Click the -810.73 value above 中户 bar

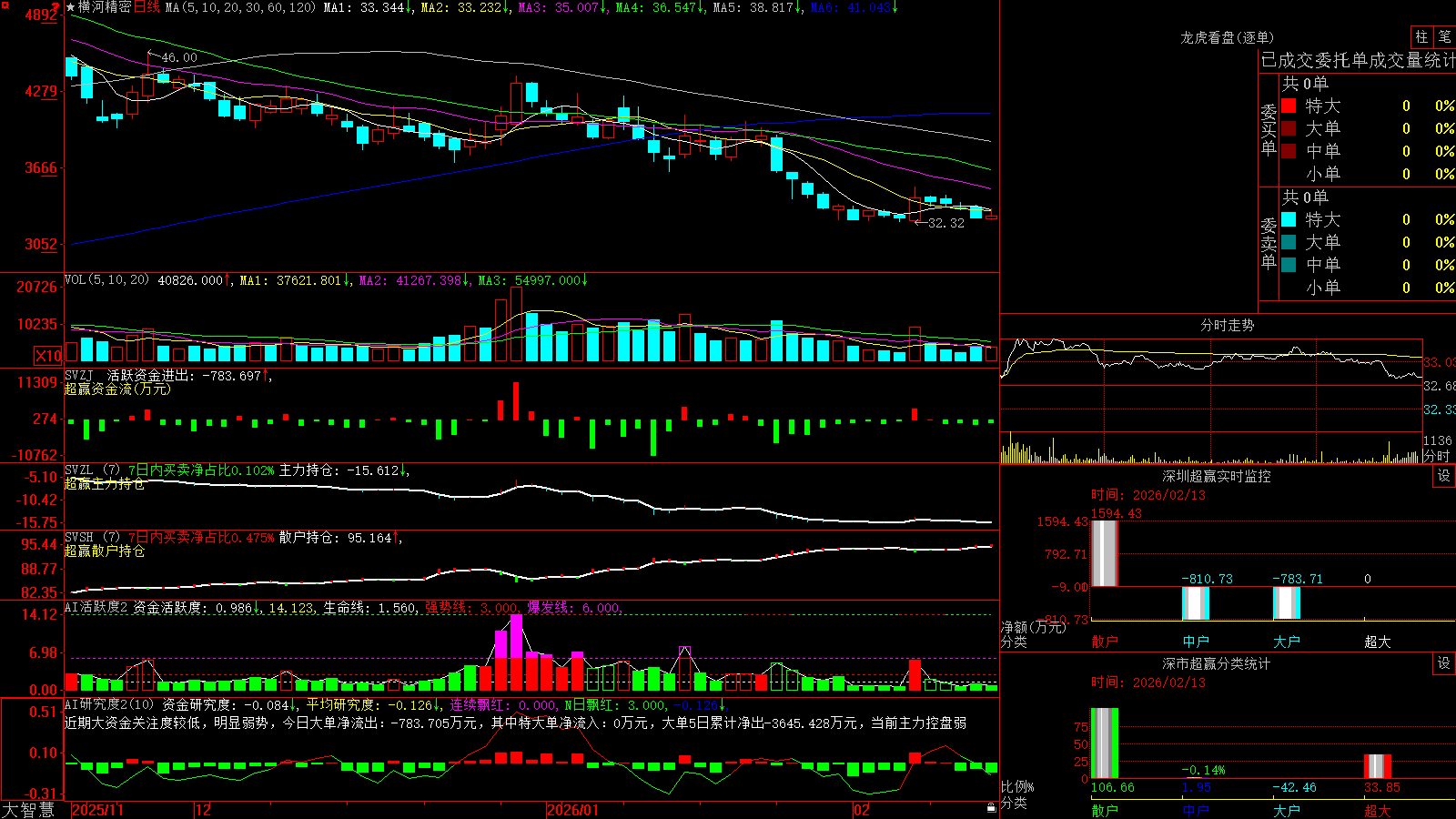click(1208, 579)
